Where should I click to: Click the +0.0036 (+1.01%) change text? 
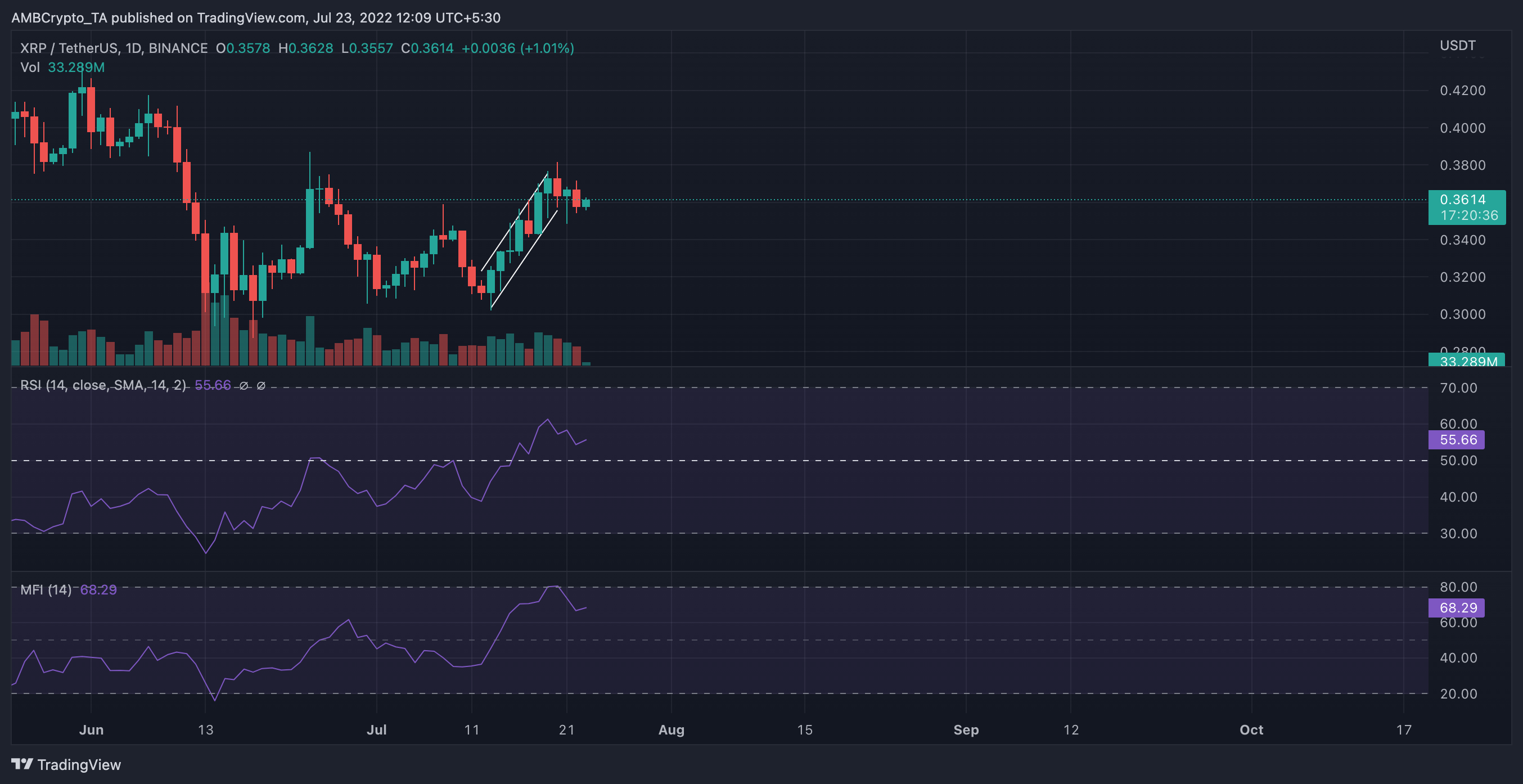(x=517, y=48)
